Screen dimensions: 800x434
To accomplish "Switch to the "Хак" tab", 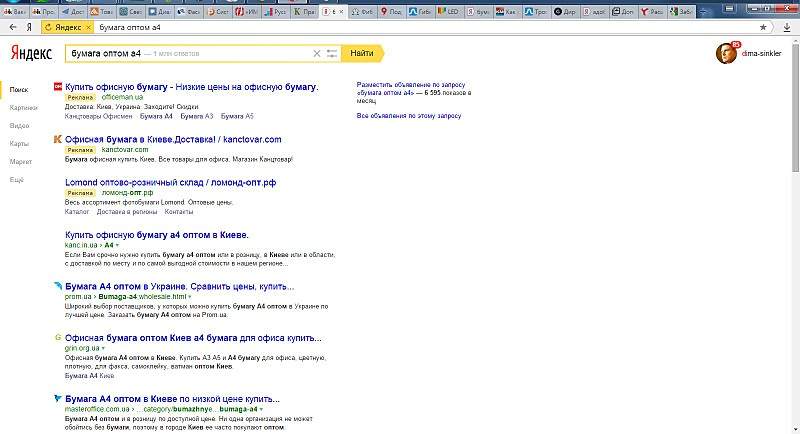I will click(507, 11).
